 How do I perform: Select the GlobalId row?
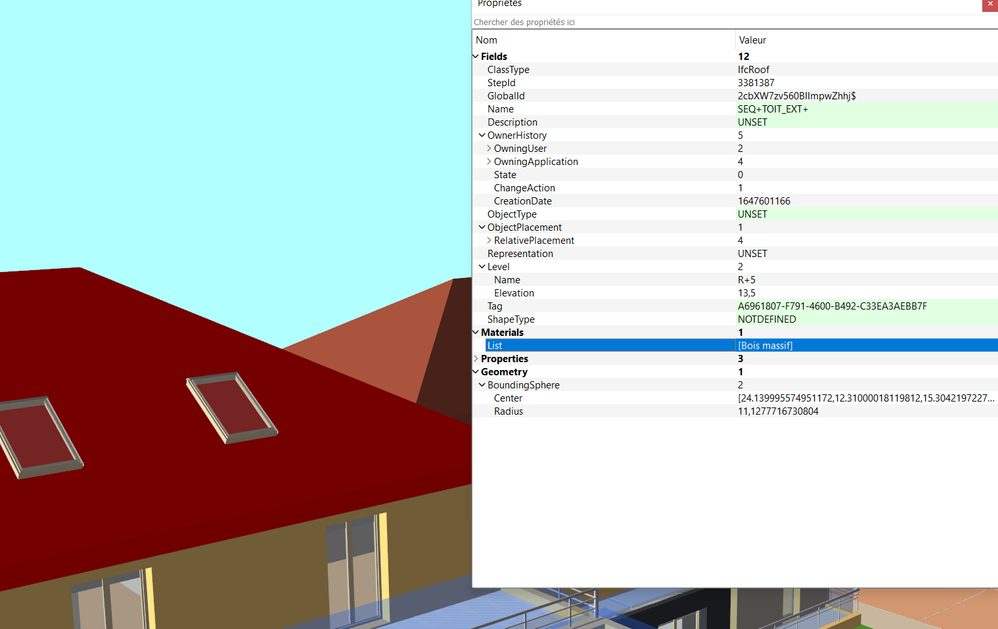[x=735, y=96]
